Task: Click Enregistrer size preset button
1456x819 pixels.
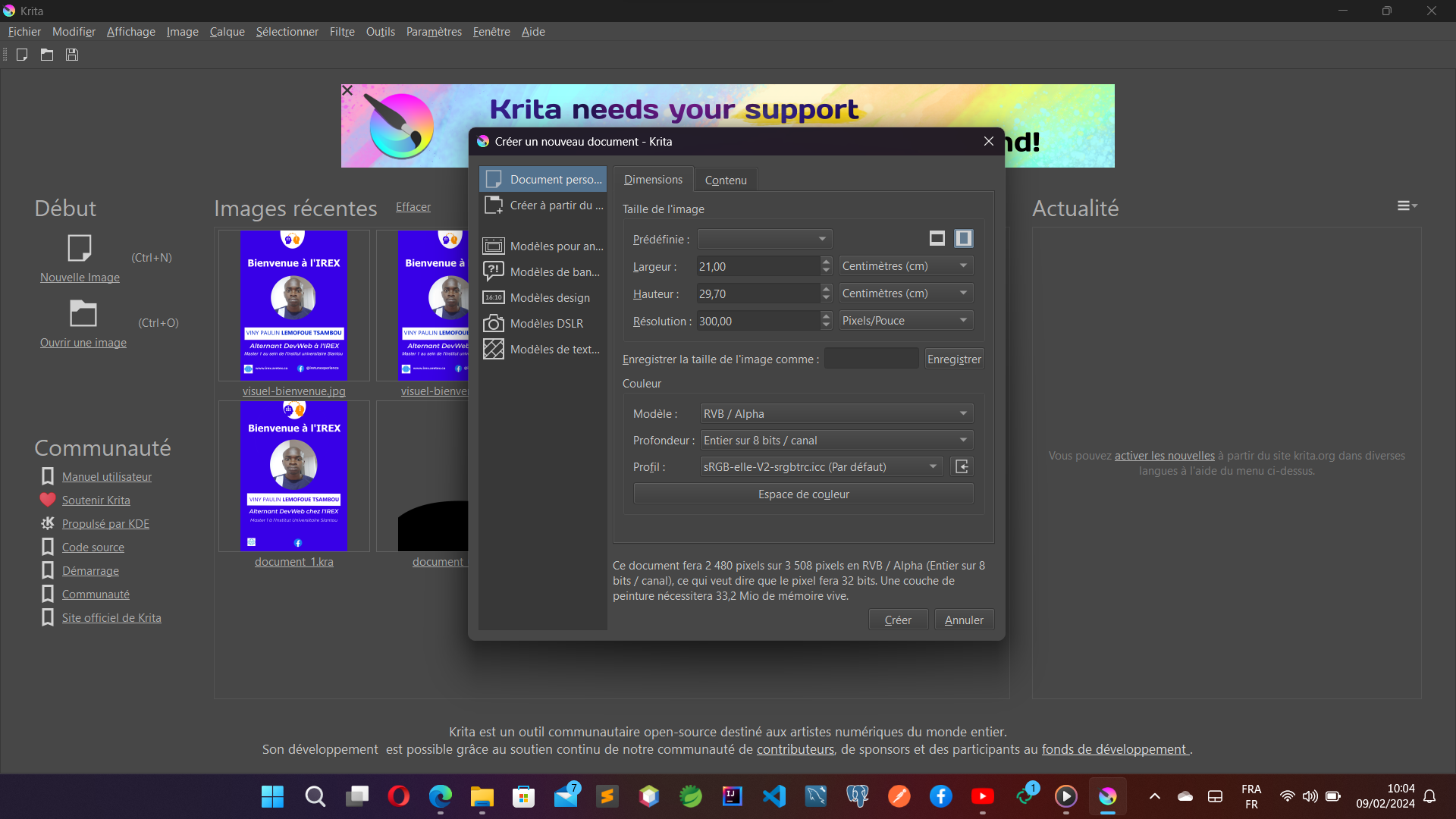Action: [x=954, y=359]
